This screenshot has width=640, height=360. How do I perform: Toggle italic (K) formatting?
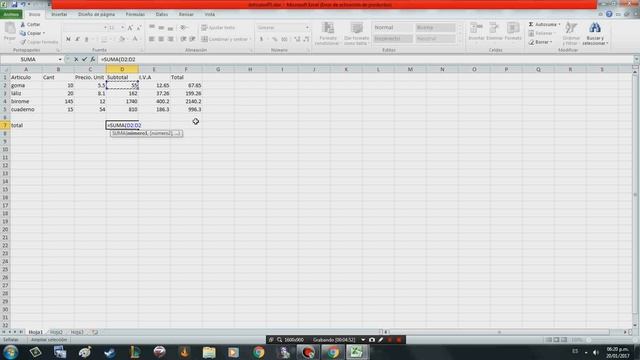(77, 39)
